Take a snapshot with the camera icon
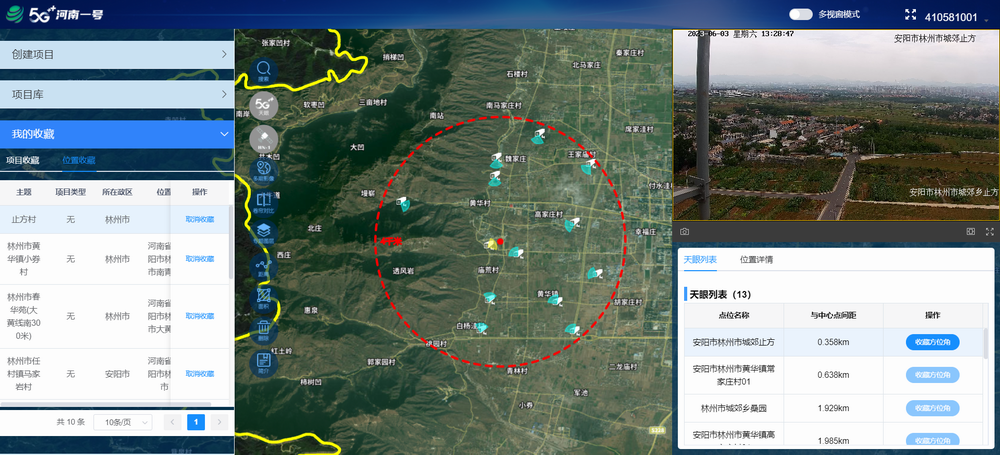1000x455 pixels. point(684,231)
